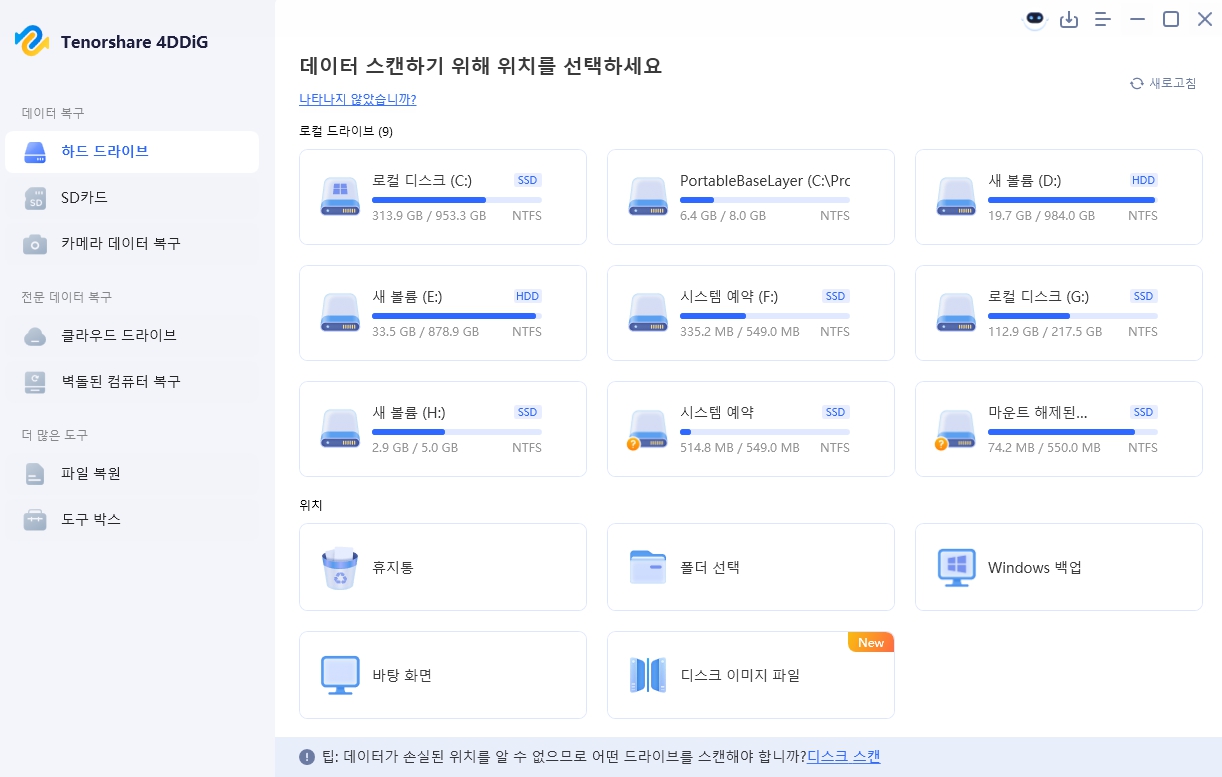
Task: Click the 시스템 예약 (F:) drive icon
Action: (648, 312)
